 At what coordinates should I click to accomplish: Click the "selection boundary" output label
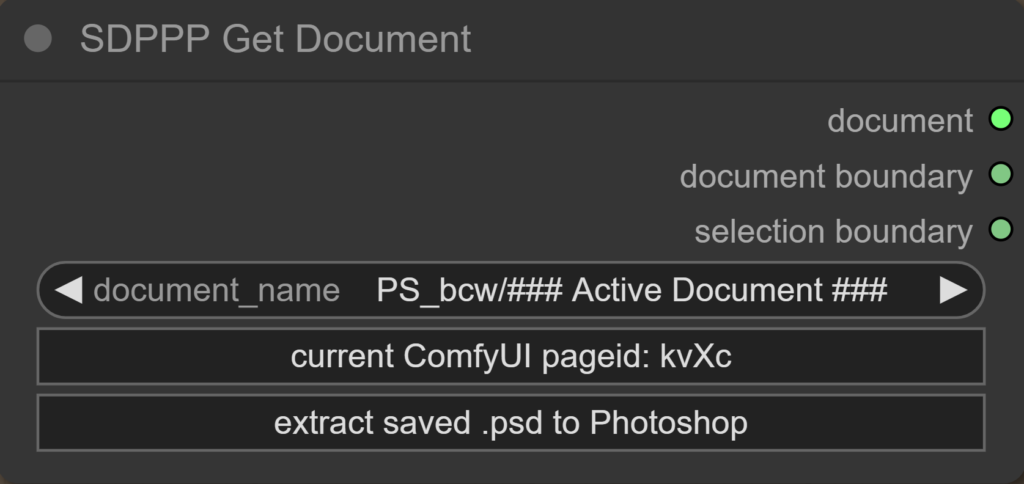pyautogui.click(x=832, y=232)
